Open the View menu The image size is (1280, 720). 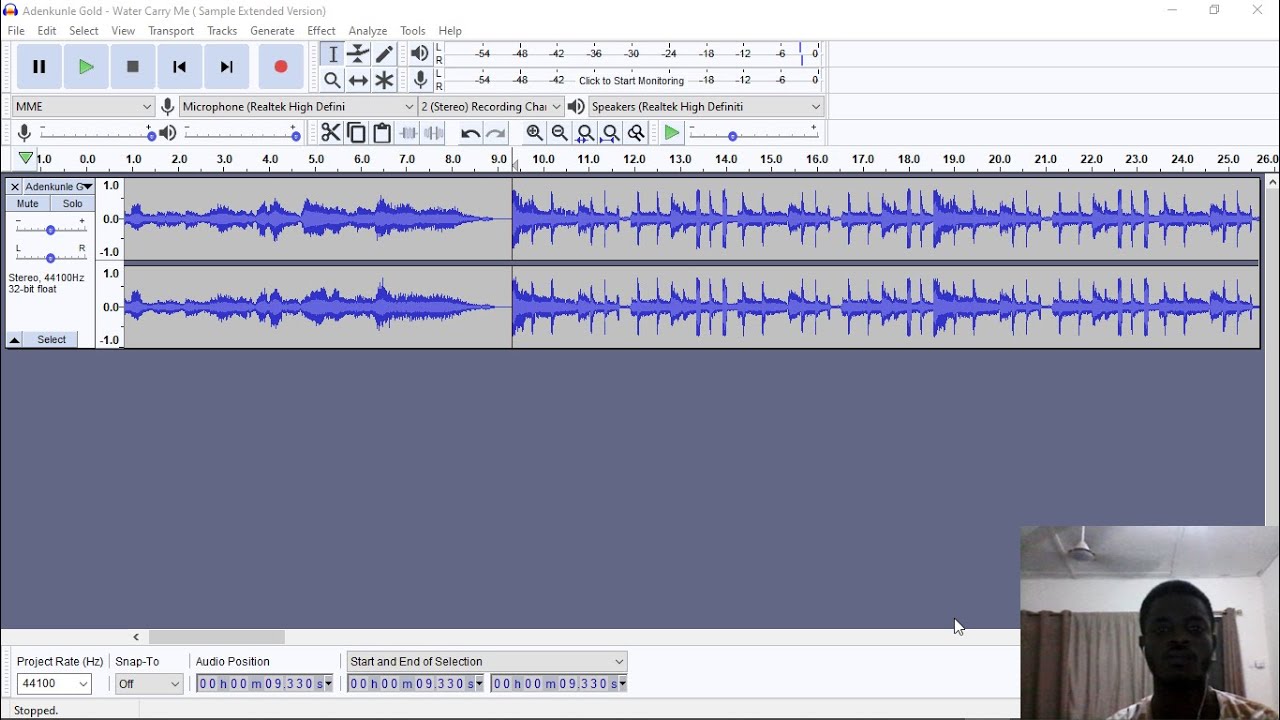coord(123,31)
